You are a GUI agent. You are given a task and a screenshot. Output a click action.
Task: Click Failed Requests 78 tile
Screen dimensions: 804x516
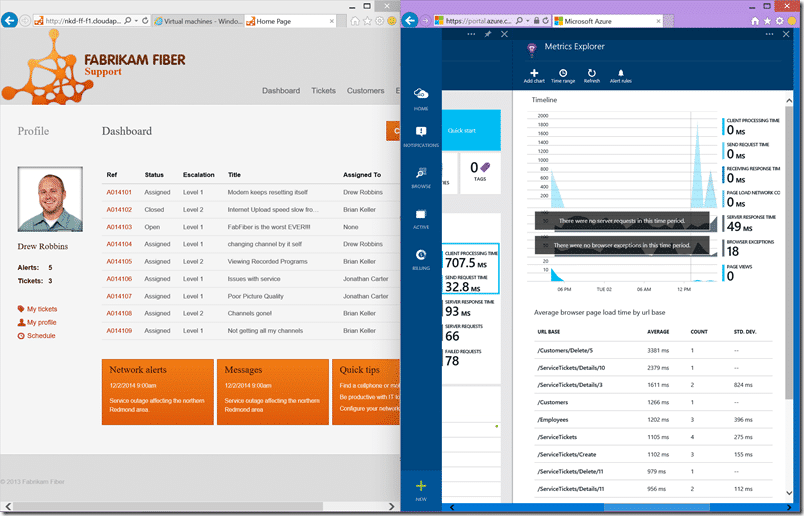pyautogui.click(x=463, y=358)
